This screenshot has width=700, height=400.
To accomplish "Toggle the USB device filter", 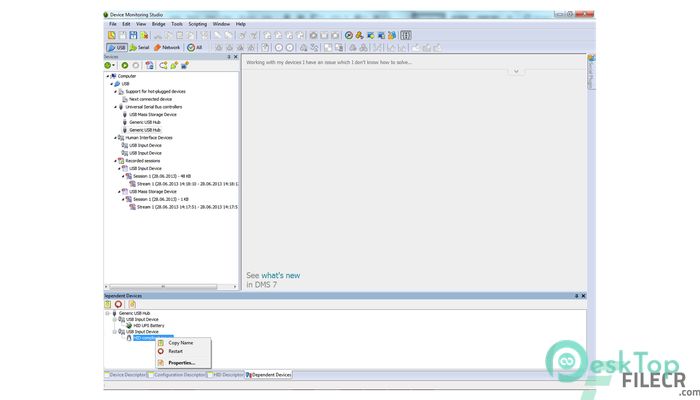I will 117,47.
